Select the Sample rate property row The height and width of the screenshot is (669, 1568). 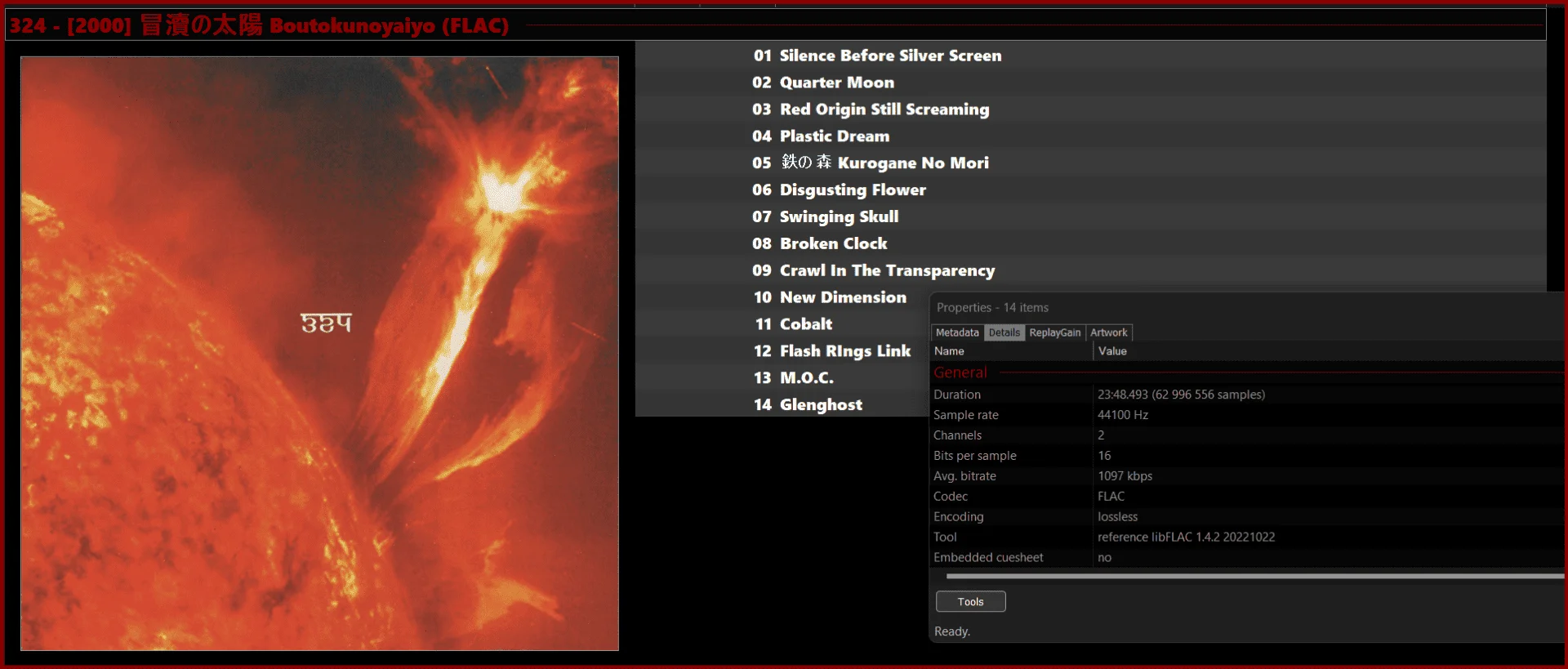(1248, 415)
